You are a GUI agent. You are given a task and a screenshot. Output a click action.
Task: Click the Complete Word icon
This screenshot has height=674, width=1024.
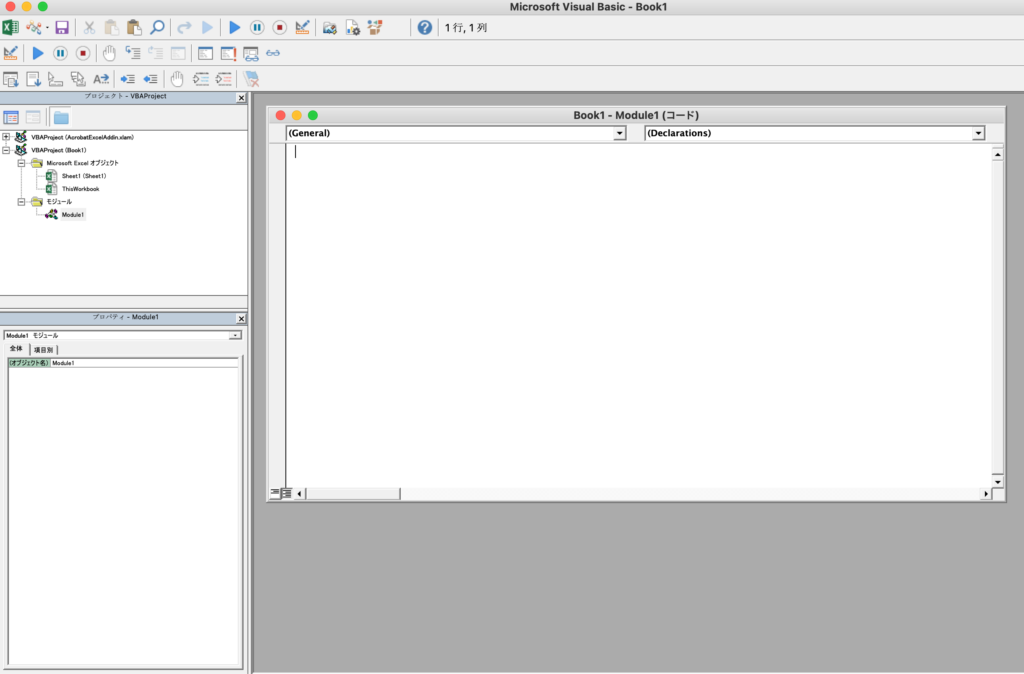101,79
